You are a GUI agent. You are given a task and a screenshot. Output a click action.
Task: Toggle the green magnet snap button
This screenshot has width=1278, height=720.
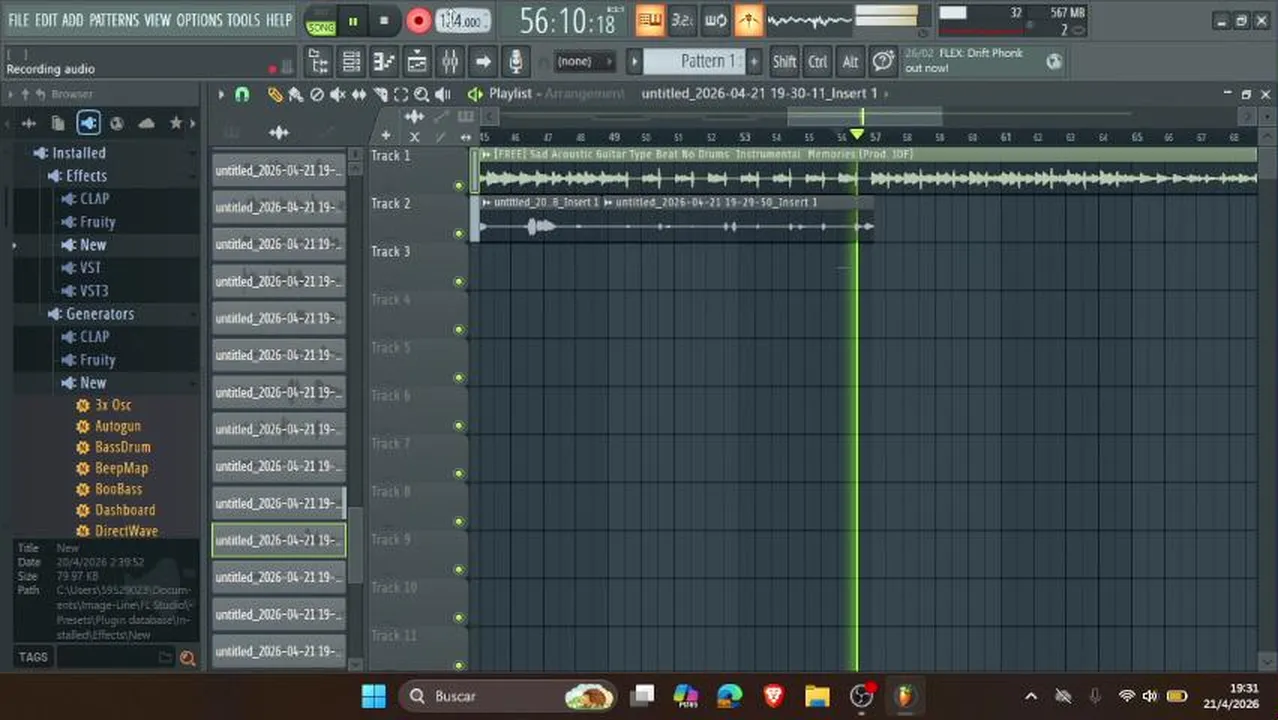click(242, 94)
